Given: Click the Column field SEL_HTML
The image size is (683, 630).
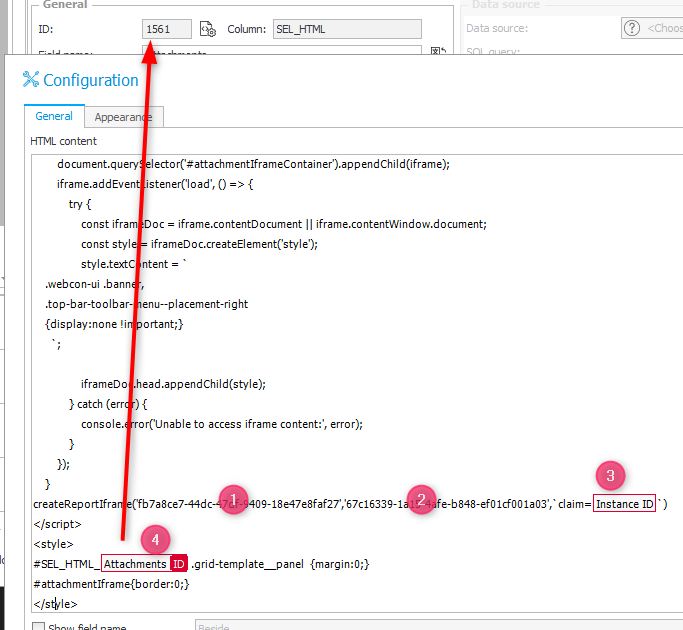Looking at the screenshot, I should (x=347, y=29).
